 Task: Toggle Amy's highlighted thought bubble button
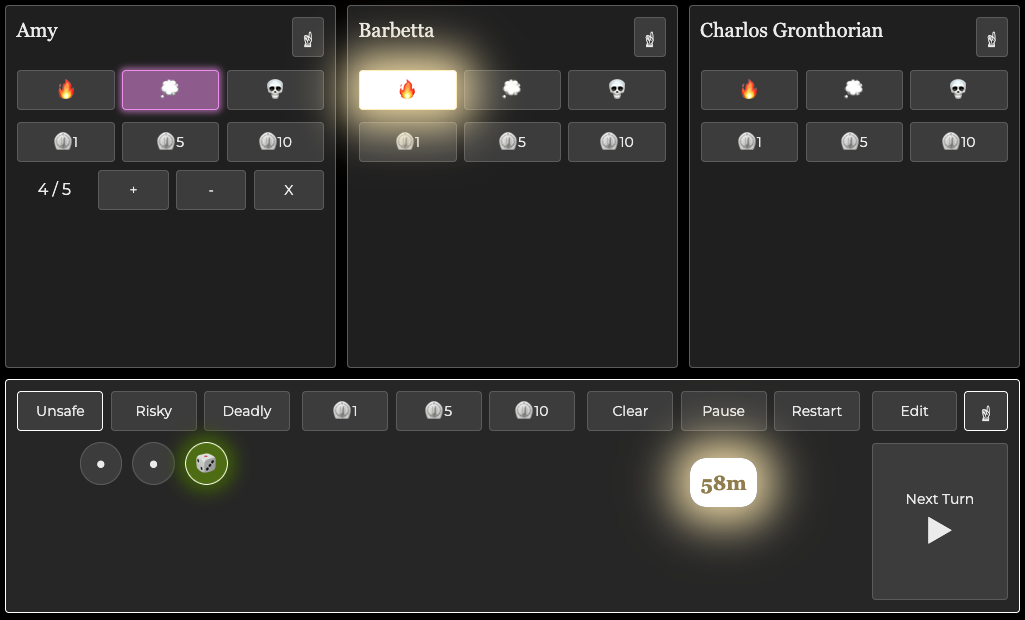pyautogui.click(x=170, y=90)
